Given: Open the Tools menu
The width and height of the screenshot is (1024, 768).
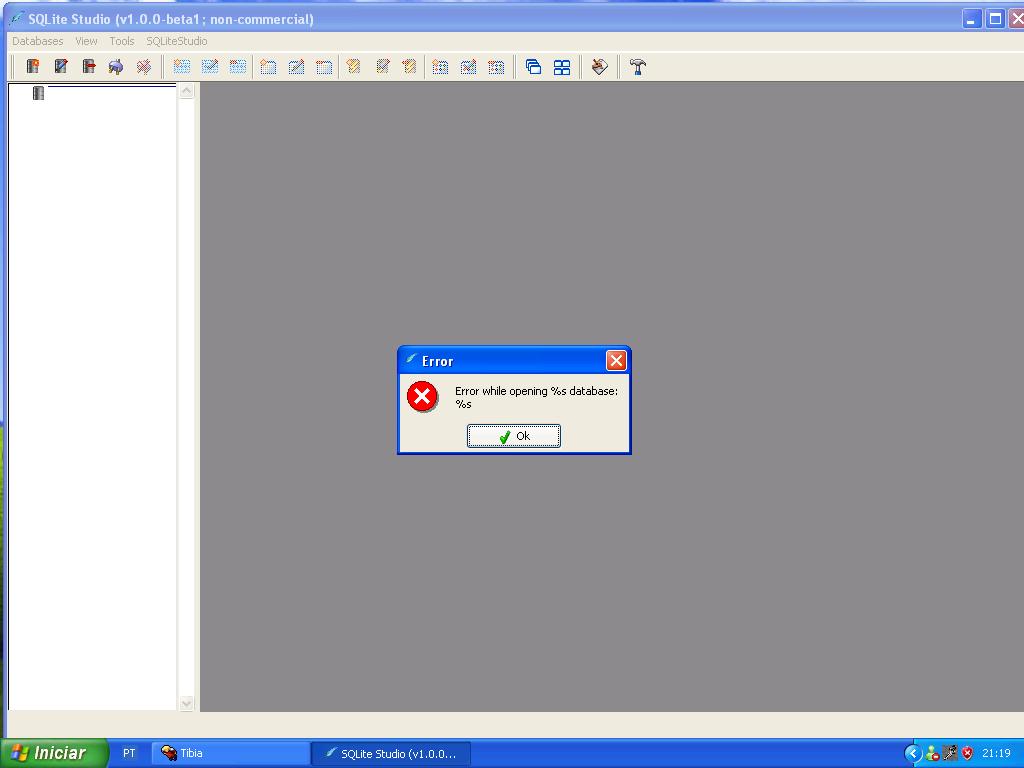Looking at the screenshot, I should click(x=121, y=41).
